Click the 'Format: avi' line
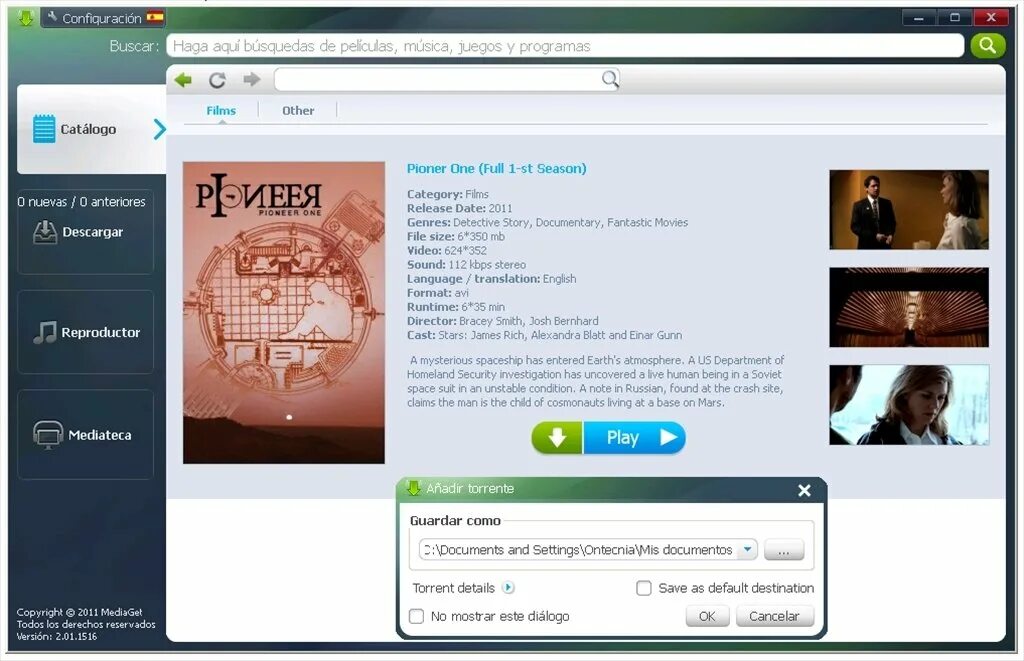The height and width of the screenshot is (661, 1024). (x=438, y=293)
